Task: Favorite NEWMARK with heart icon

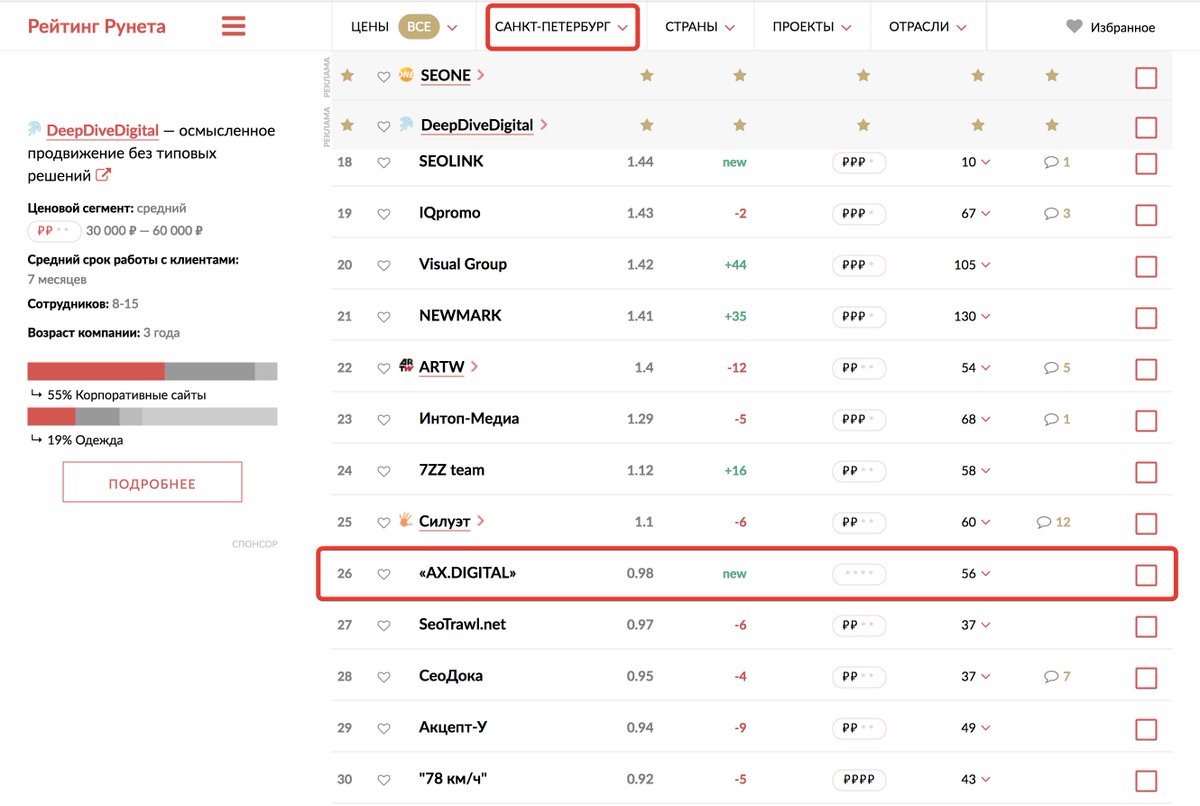Action: (383, 317)
